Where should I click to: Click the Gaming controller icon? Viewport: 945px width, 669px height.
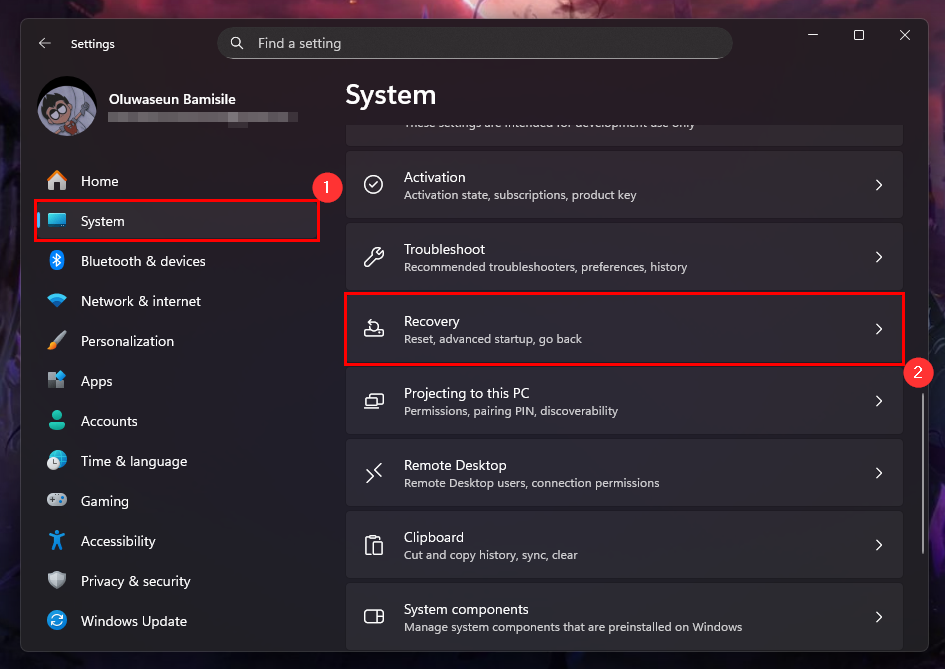click(x=57, y=501)
